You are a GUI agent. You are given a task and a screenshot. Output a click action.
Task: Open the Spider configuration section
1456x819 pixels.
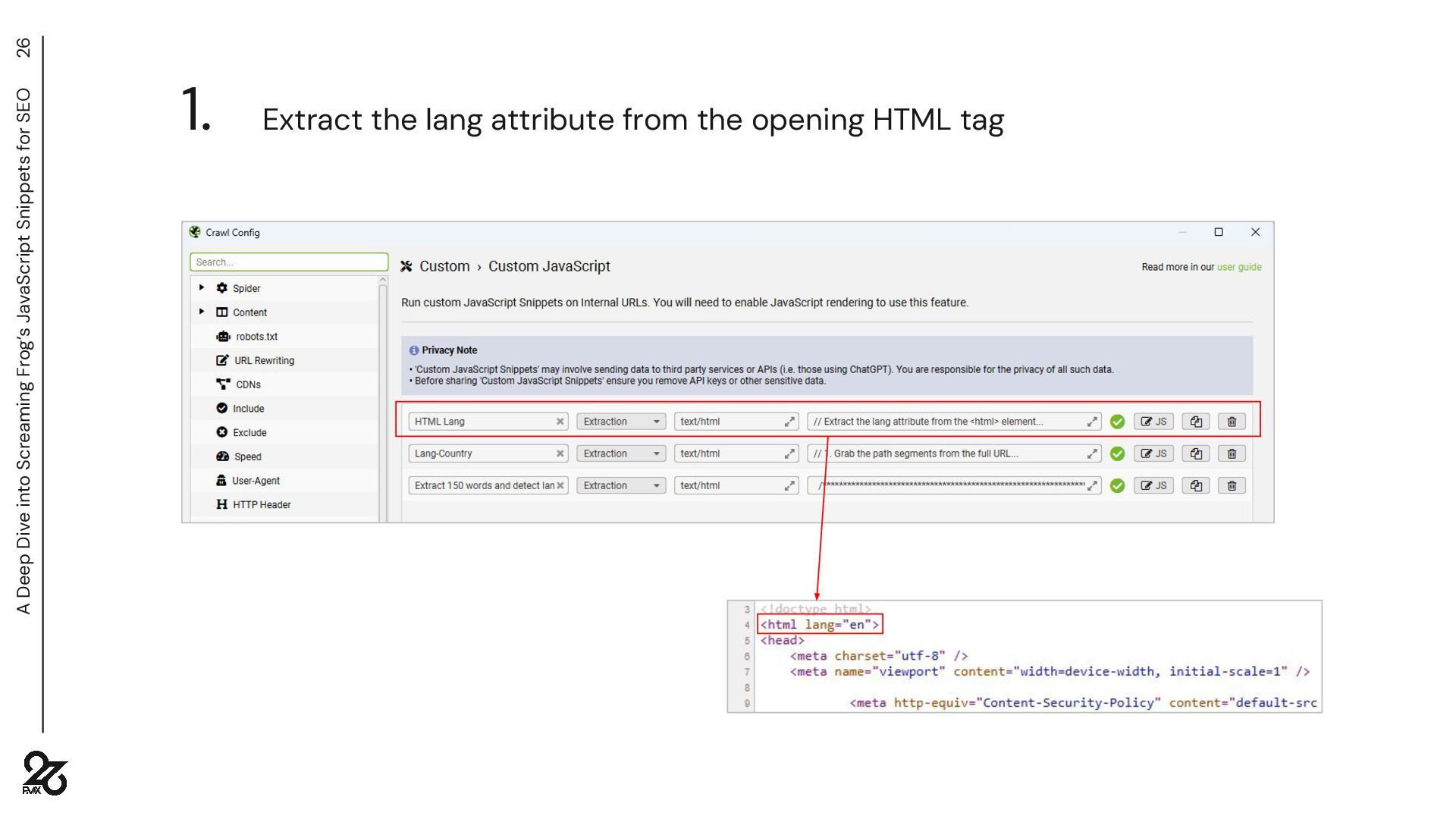[246, 288]
